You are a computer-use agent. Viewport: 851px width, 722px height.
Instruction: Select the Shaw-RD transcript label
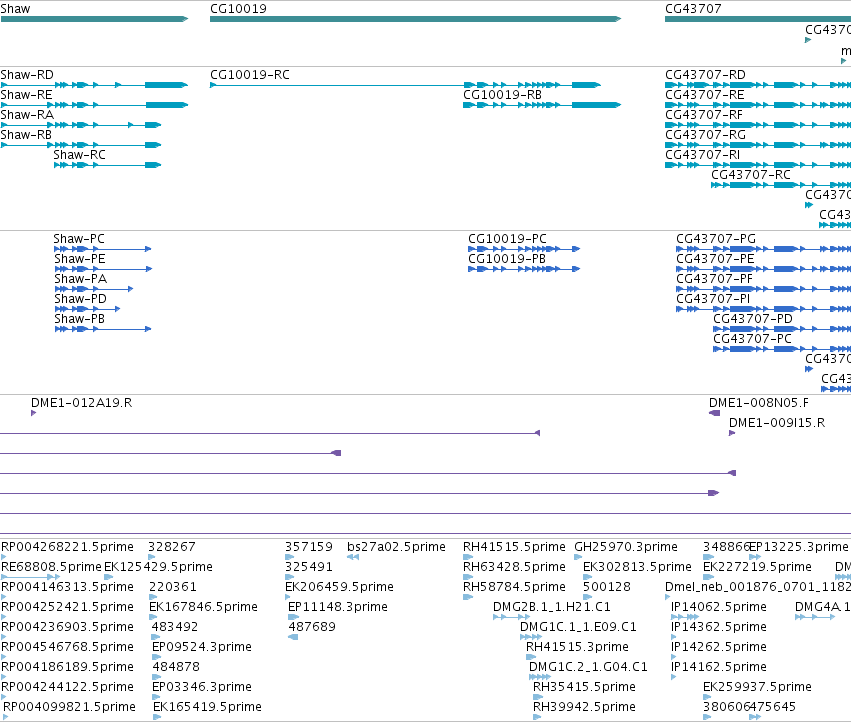pos(27,74)
